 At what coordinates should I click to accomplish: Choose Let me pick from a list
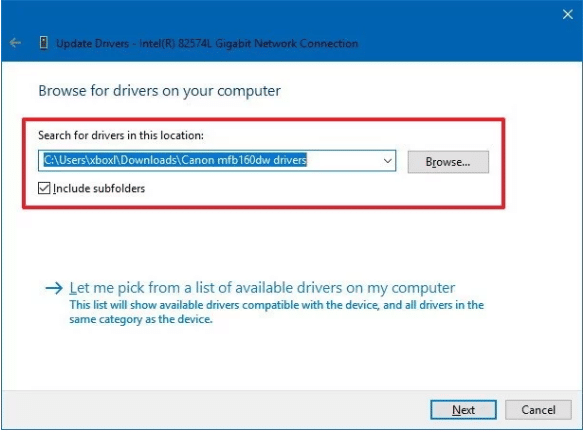[x=262, y=288]
